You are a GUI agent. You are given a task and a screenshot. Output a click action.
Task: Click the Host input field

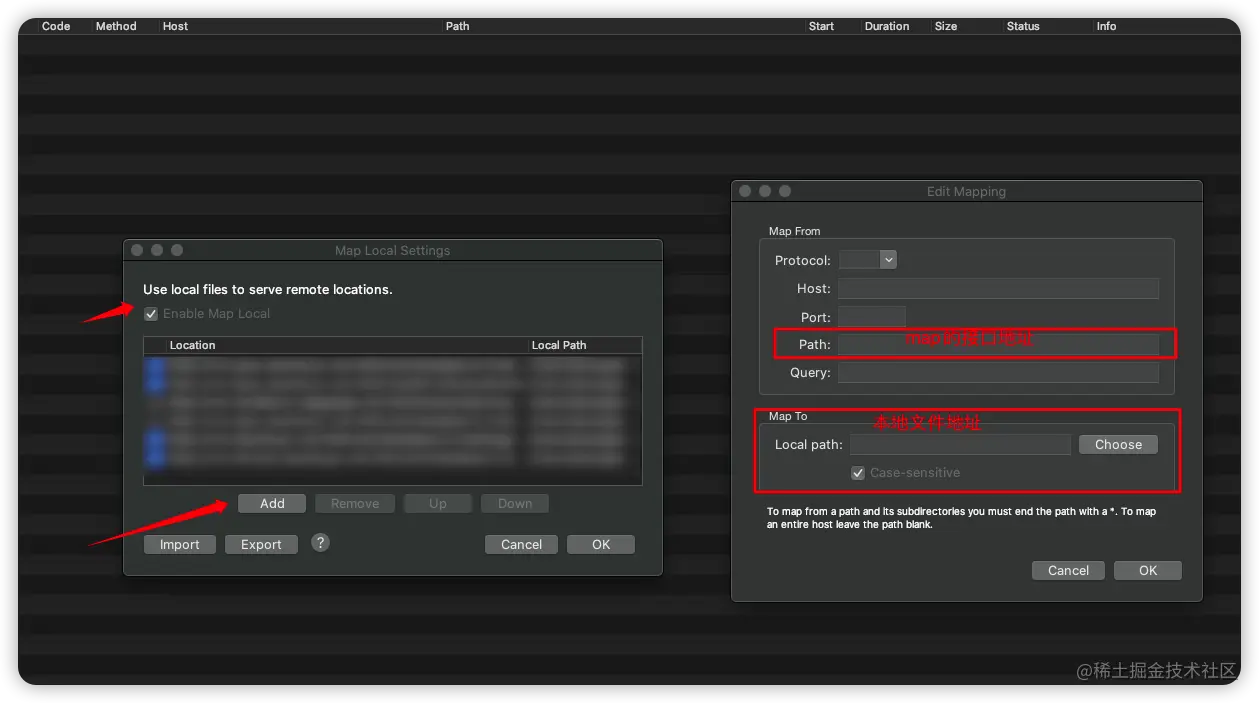pyautogui.click(x=998, y=289)
